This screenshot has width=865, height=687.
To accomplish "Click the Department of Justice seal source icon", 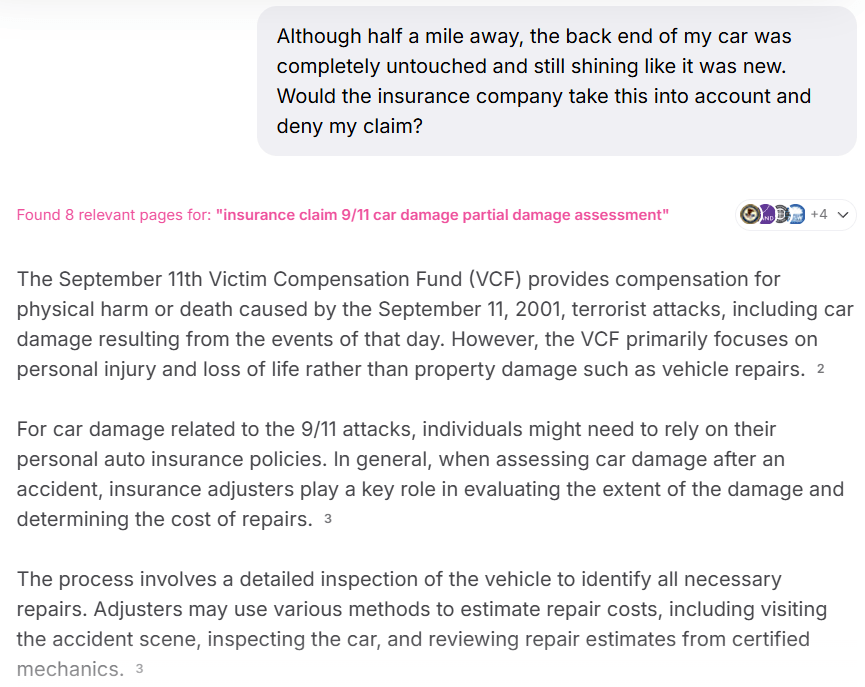I will coord(749,214).
